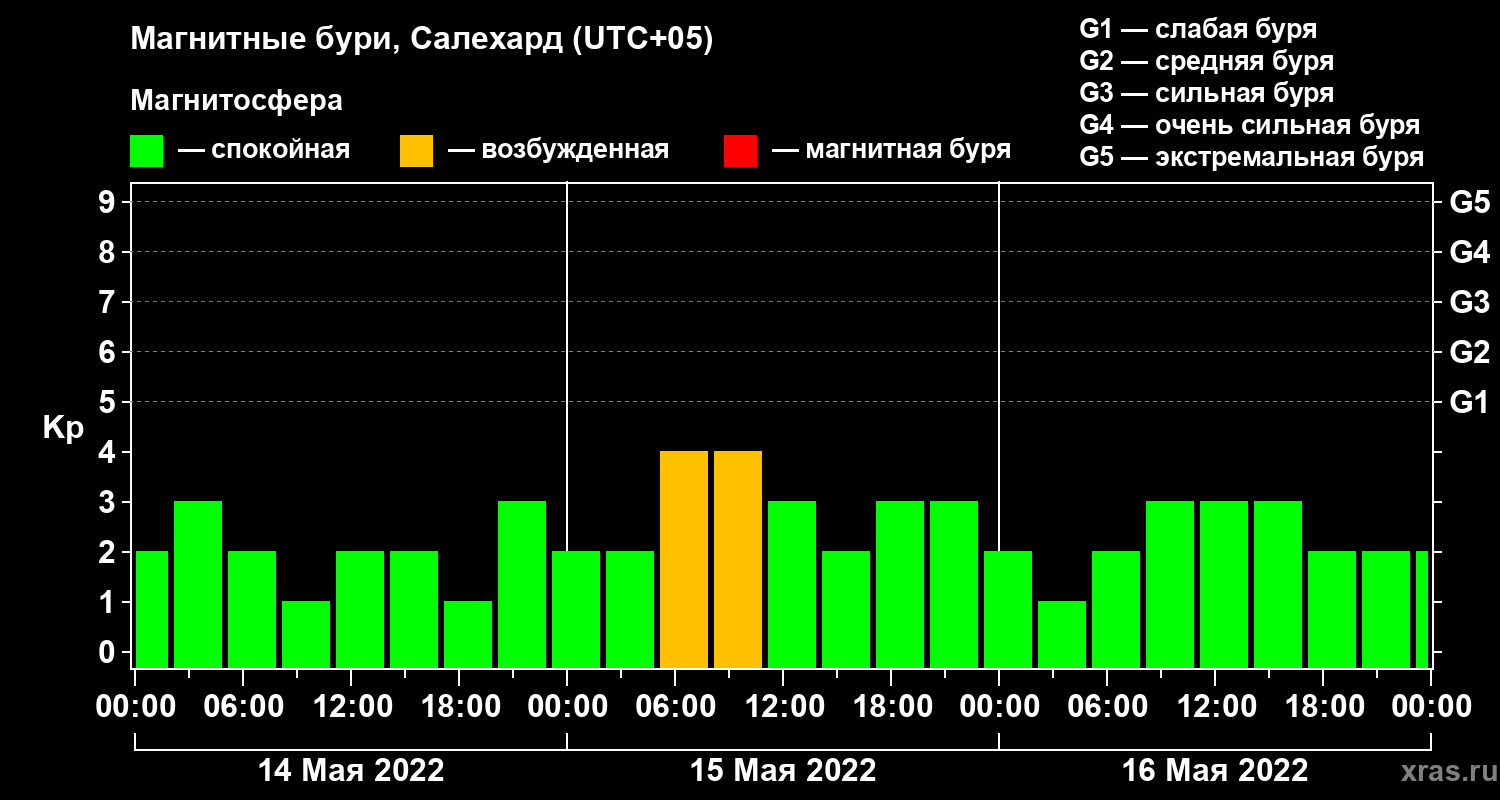Screen dimensions: 1500x800
Task: Click the 18:00 time label for 16 Мая
Action: 1323,706
